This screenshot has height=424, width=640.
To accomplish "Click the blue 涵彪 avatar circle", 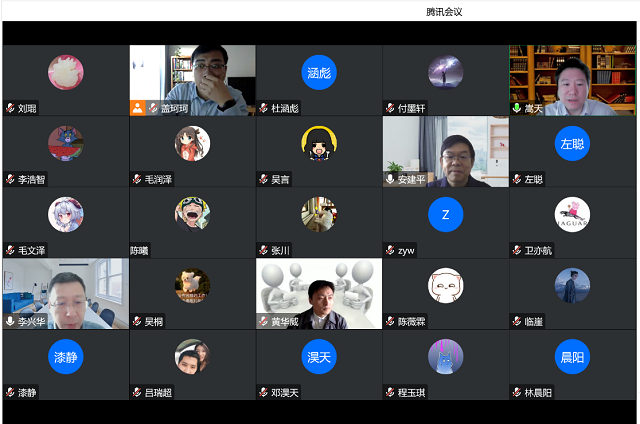I will point(319,72).
